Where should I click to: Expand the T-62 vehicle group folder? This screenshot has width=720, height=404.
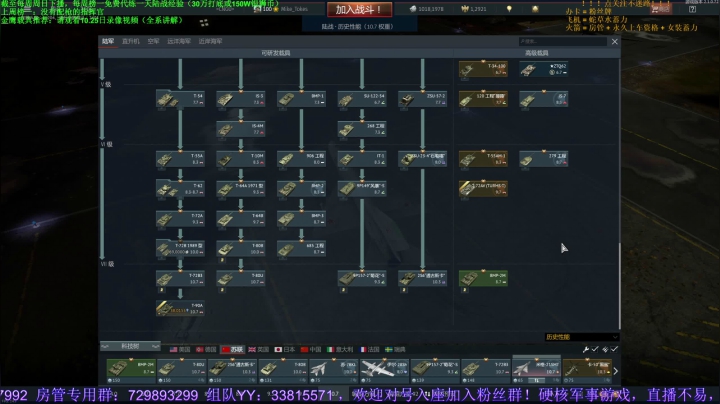(x=180, y=189)
